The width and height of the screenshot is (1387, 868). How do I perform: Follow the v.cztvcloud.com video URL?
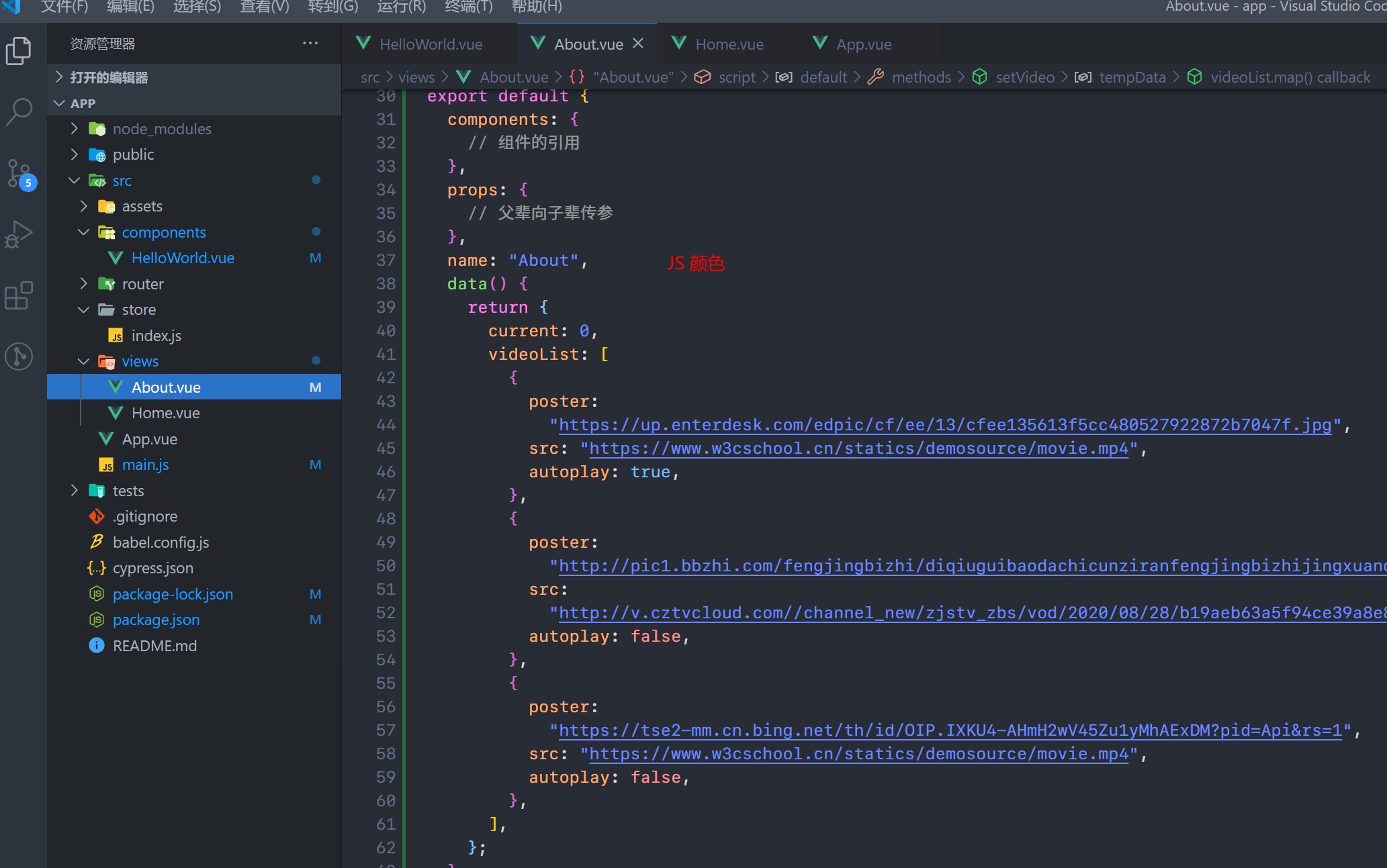point(973,613)
